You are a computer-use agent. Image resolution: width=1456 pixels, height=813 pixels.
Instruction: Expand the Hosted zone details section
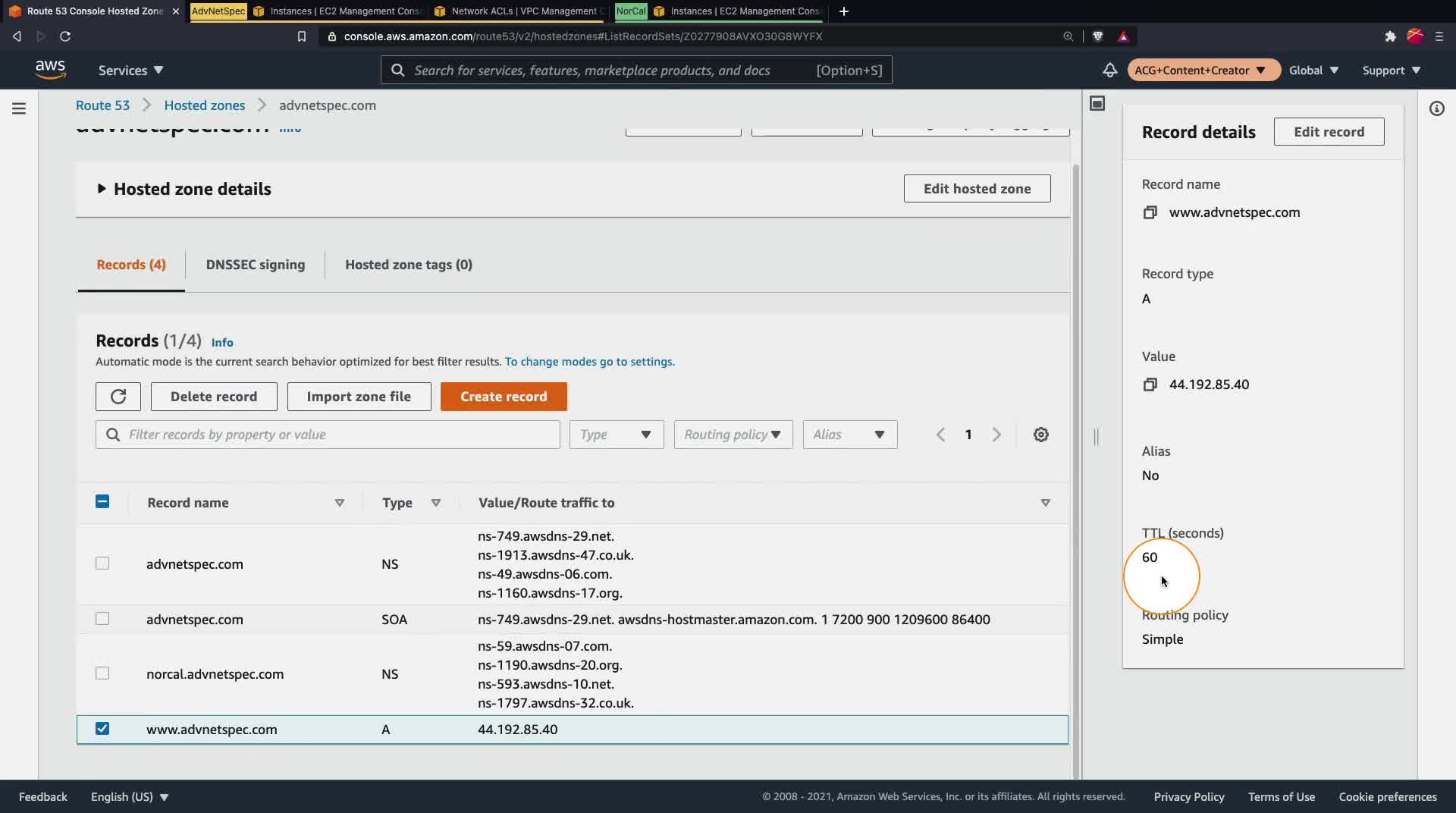point(102,189)
